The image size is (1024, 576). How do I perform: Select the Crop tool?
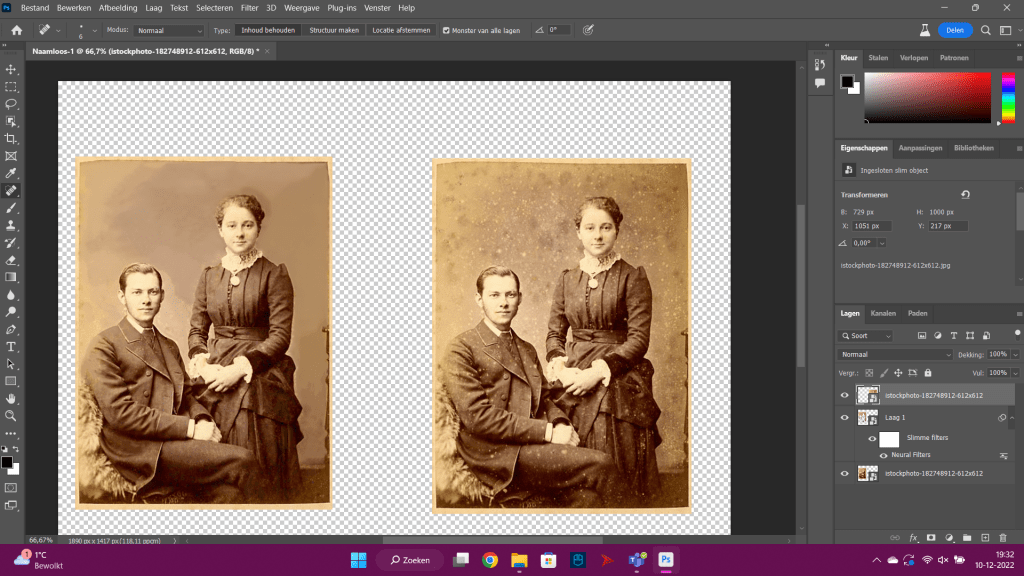[11, 138]
